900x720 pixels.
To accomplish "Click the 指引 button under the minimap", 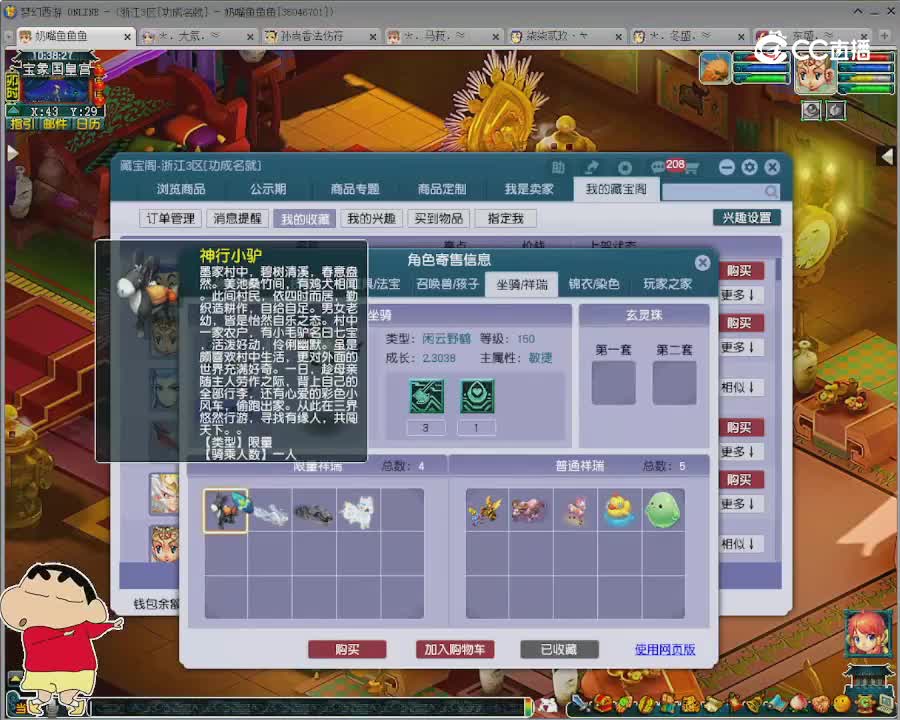I will (23, 123).
